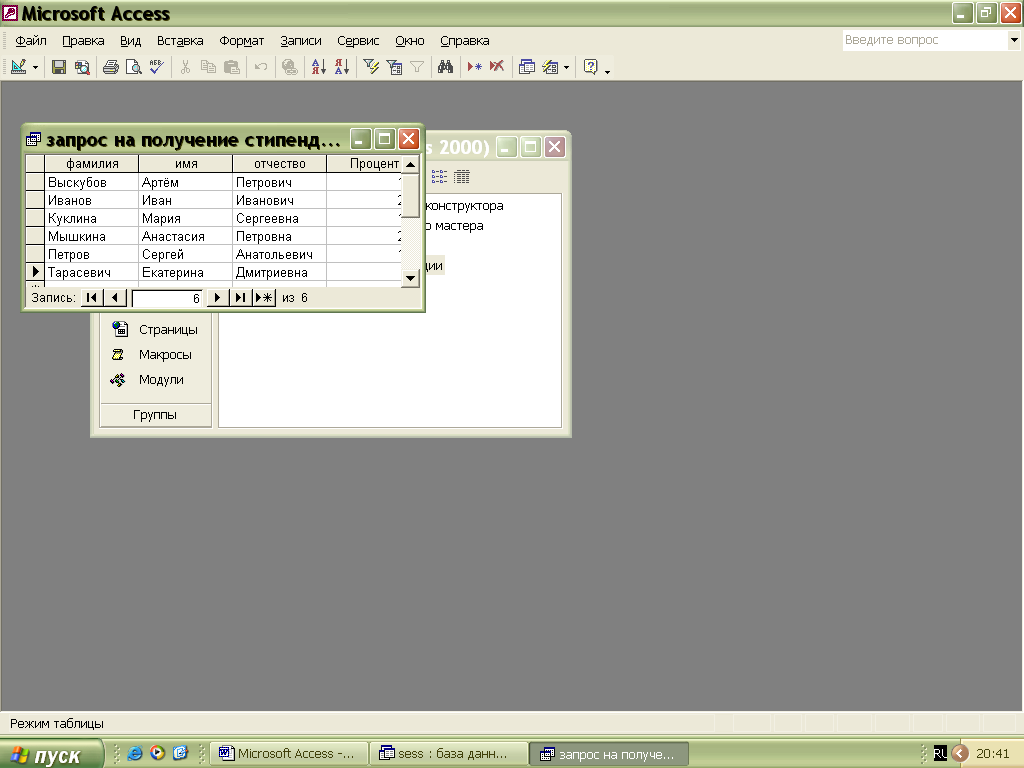Open the Вставка menu
This screenshot has width=1024, height=768.
click(x=180, y=40)
